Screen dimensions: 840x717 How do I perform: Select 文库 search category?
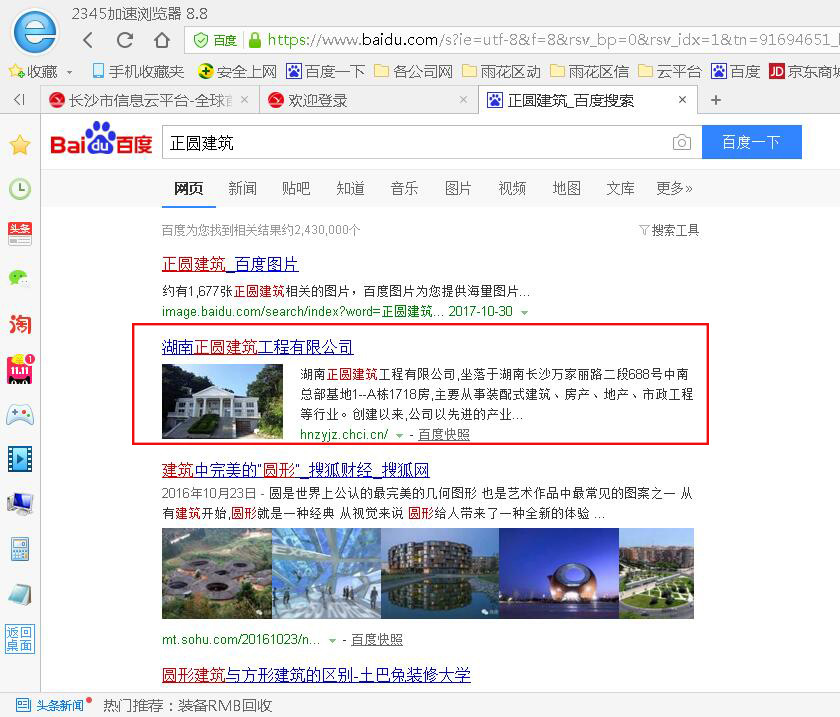620,188
